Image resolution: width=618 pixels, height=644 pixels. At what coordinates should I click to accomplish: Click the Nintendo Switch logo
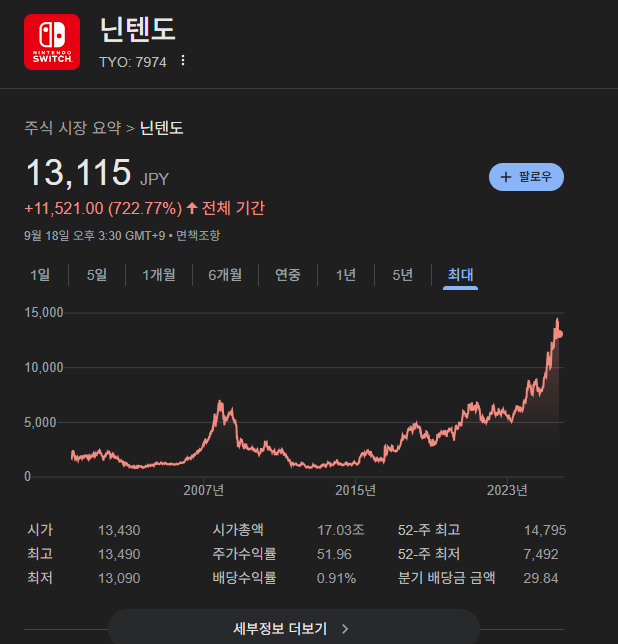(x=52, y=42)
